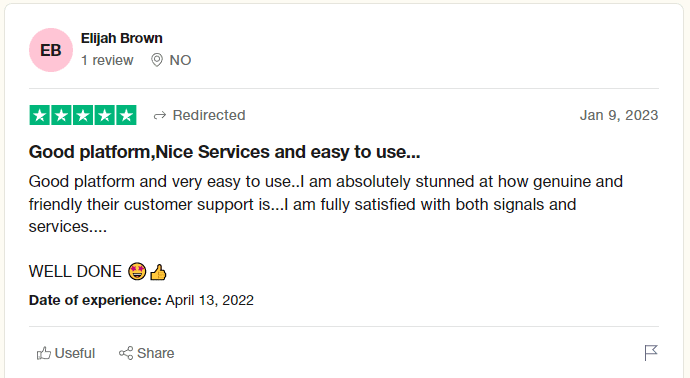Click the '1 review' count text

pos(107,60)
